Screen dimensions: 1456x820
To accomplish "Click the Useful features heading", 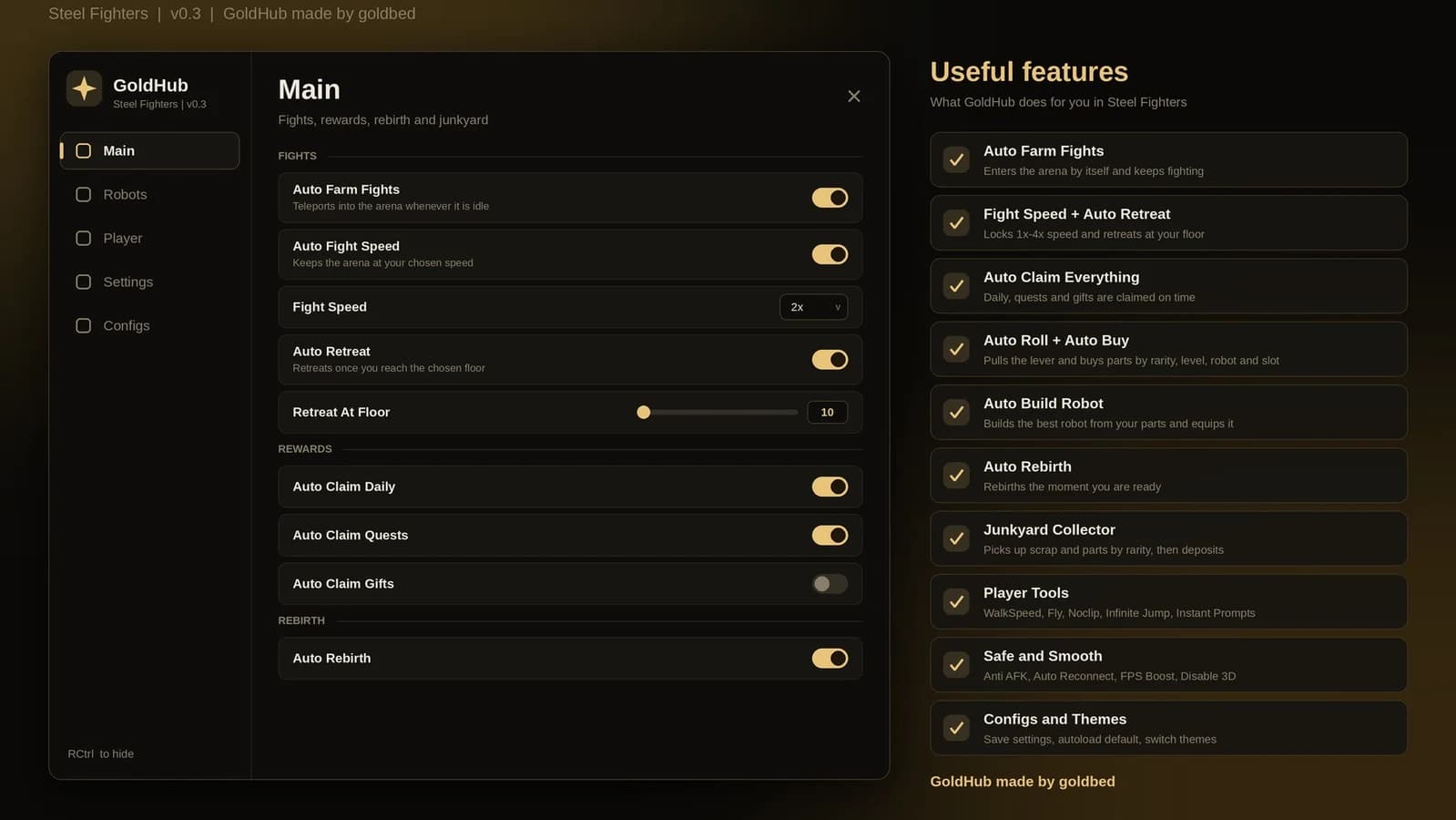I will [x=1029, y=71].
